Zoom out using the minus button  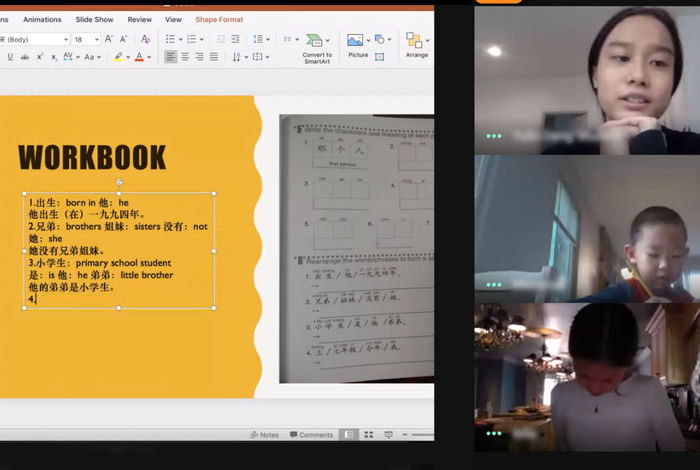(405, 435)
